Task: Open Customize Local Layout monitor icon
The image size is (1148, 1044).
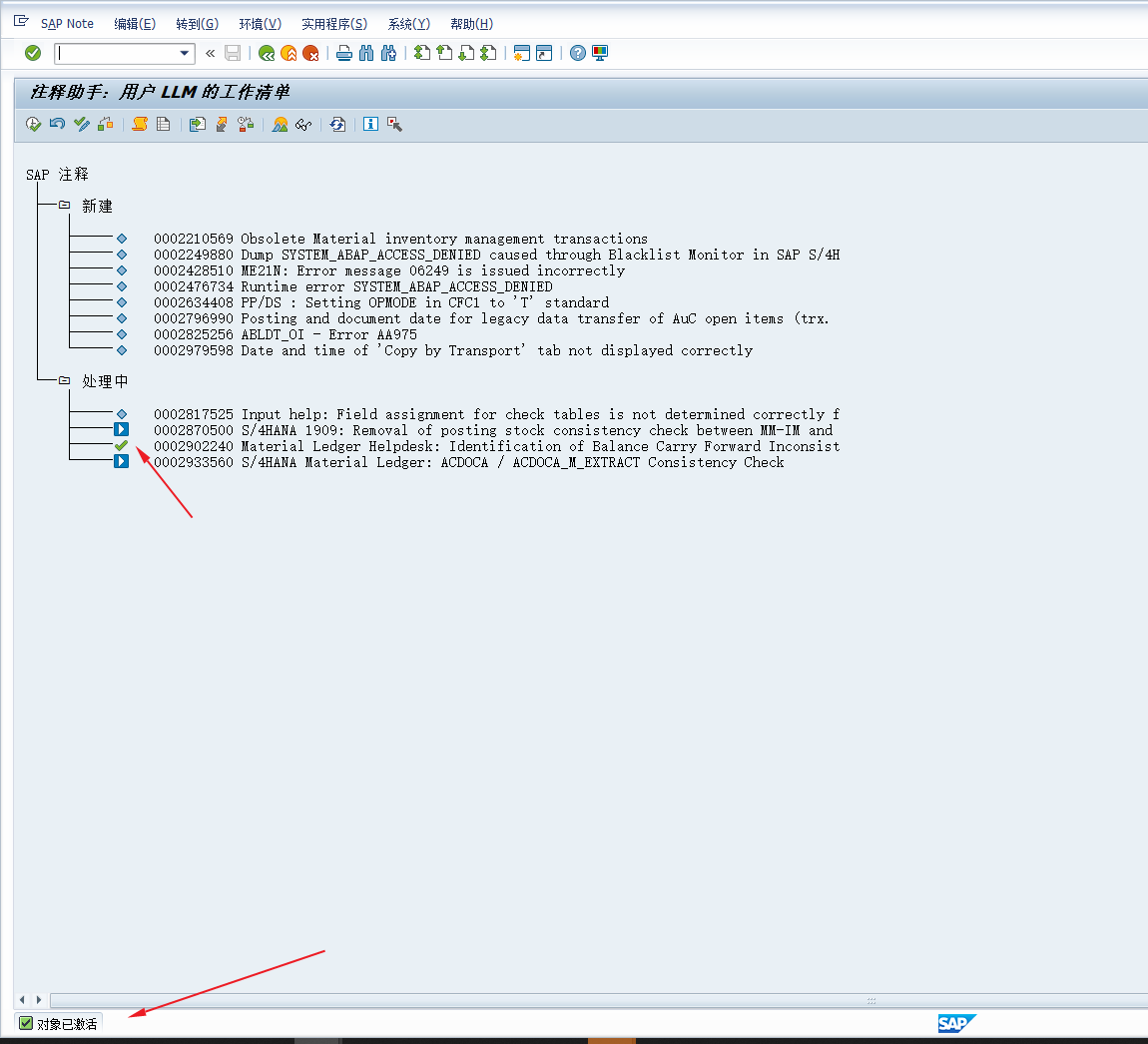Action: click(600, 53)
